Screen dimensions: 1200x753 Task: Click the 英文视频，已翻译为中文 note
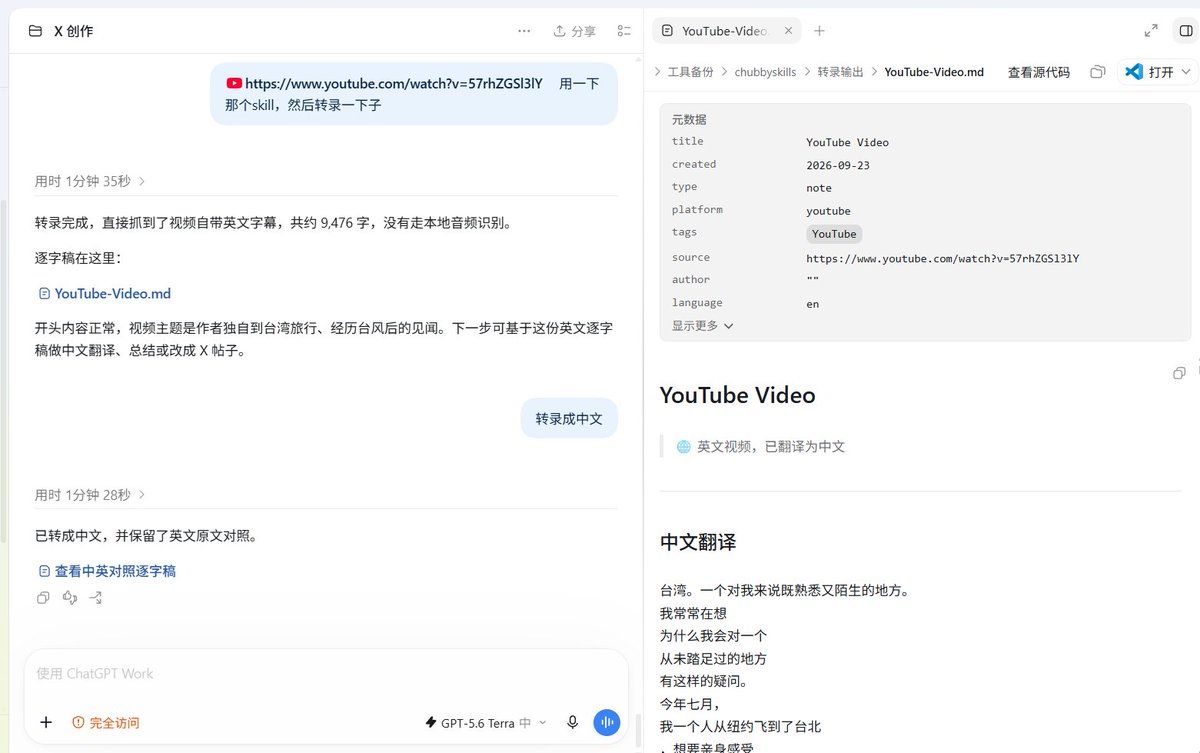[x=771, y=447]
